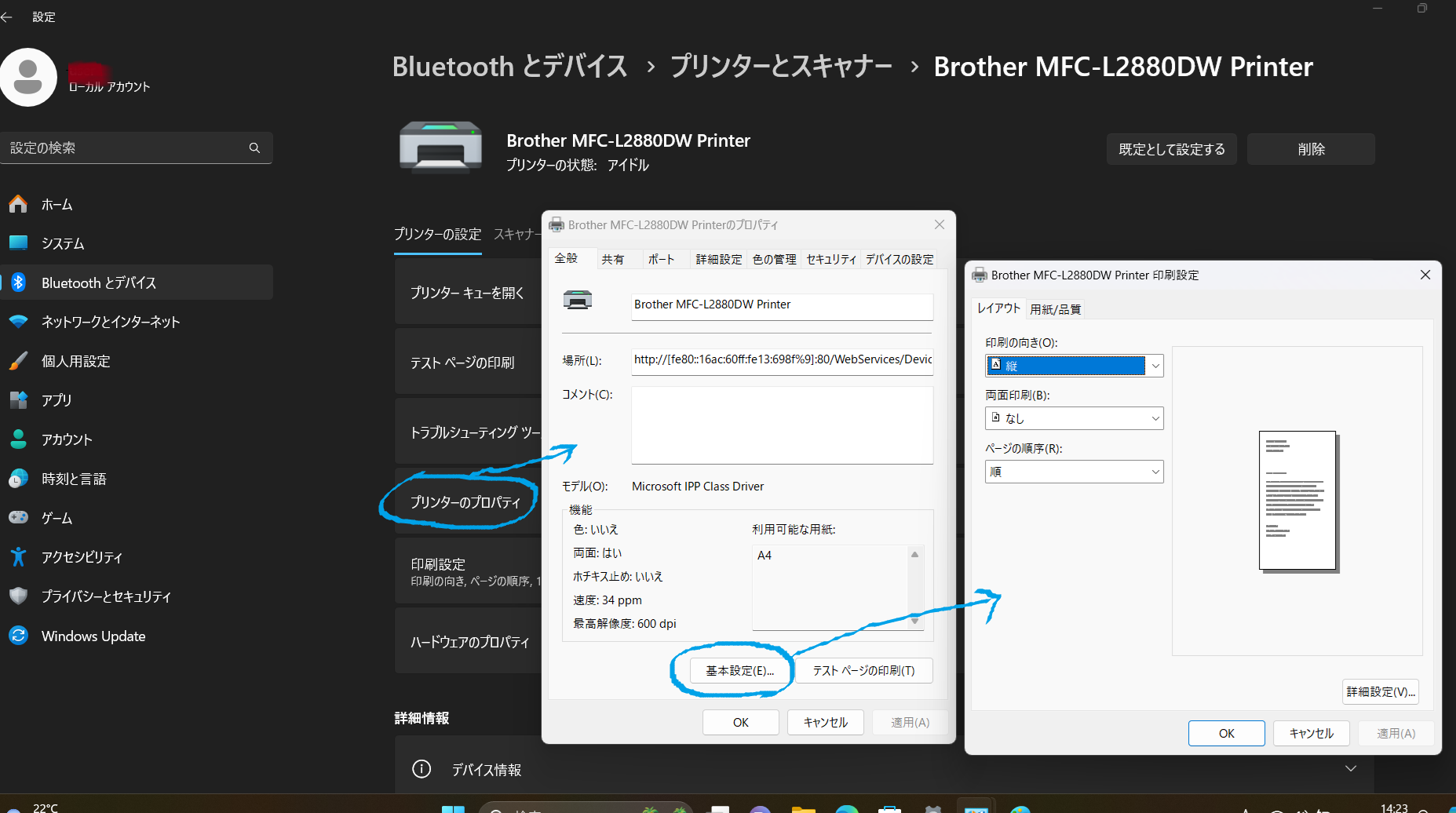This screenshot has height=813, width=1456.
Task: Open Personalization via the paintbrush icon
Action: 18,361
